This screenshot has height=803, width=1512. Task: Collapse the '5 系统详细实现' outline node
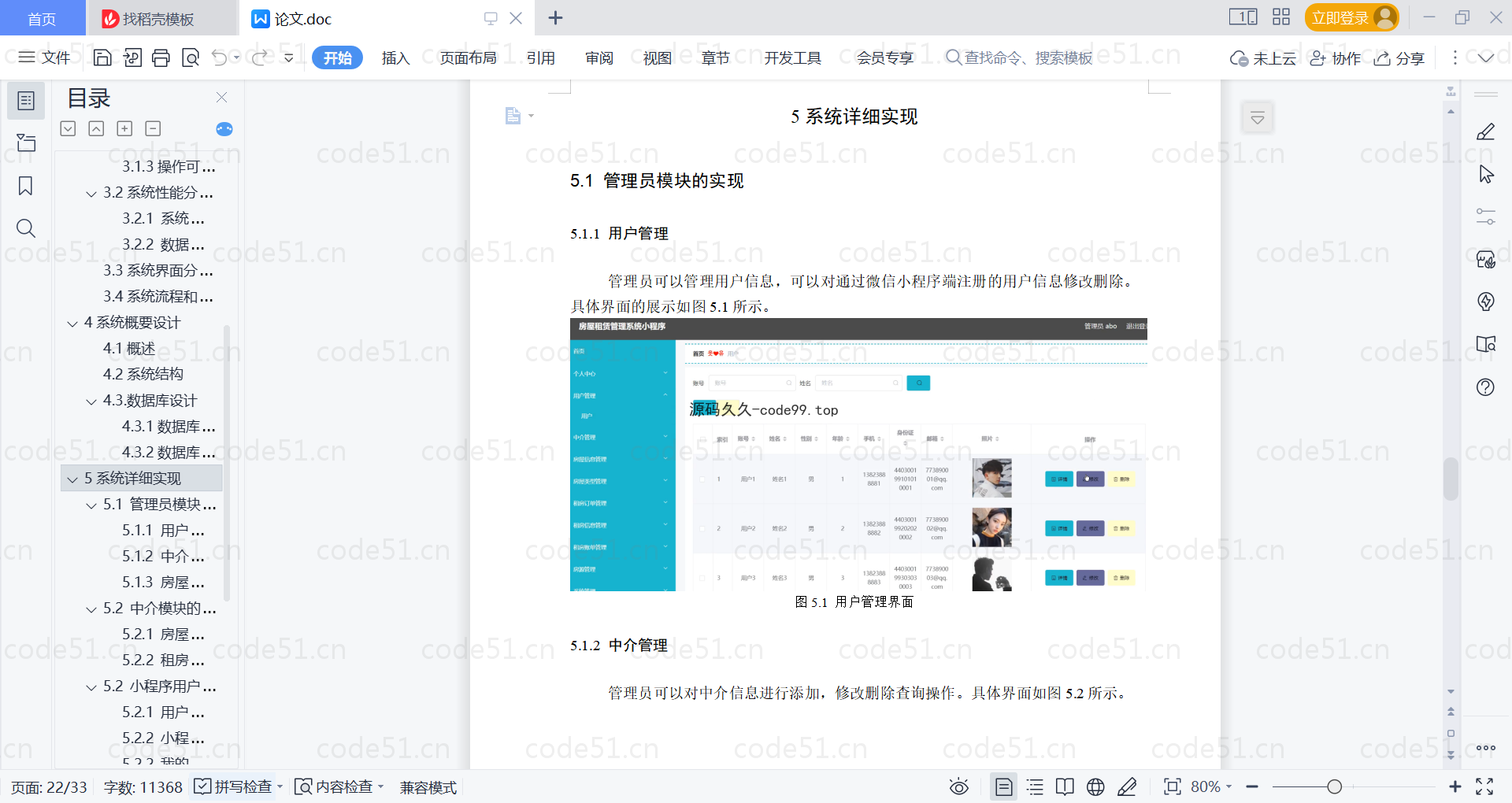pos(72,479)
